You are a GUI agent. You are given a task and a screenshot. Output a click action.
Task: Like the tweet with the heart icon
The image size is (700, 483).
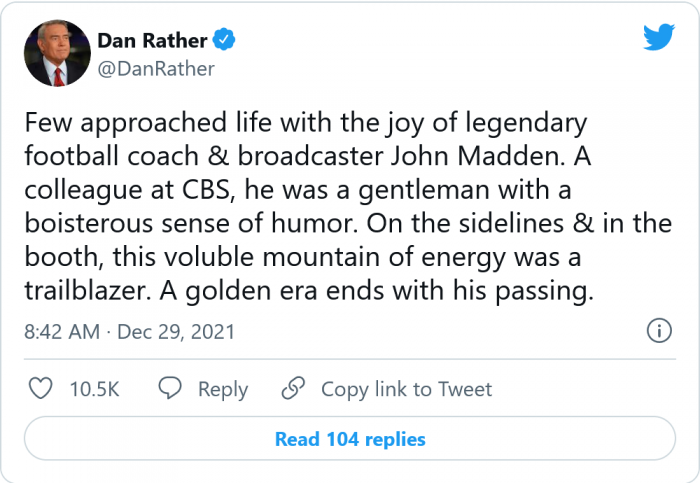[x=40, y=389]
